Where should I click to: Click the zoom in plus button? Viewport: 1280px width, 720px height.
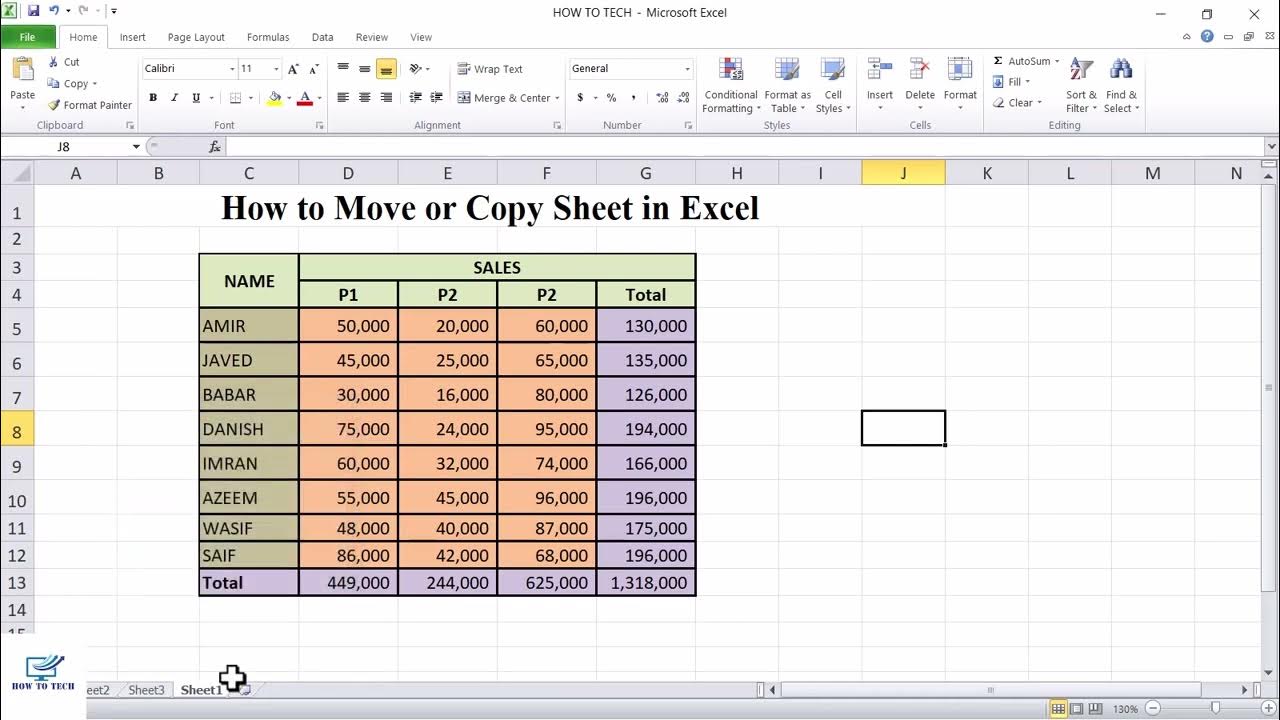1269,709
